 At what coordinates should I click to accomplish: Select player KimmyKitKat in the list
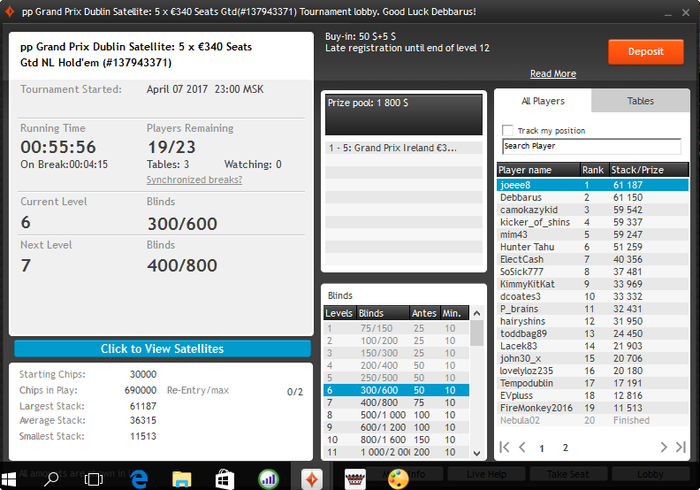(x=592, y=284)
